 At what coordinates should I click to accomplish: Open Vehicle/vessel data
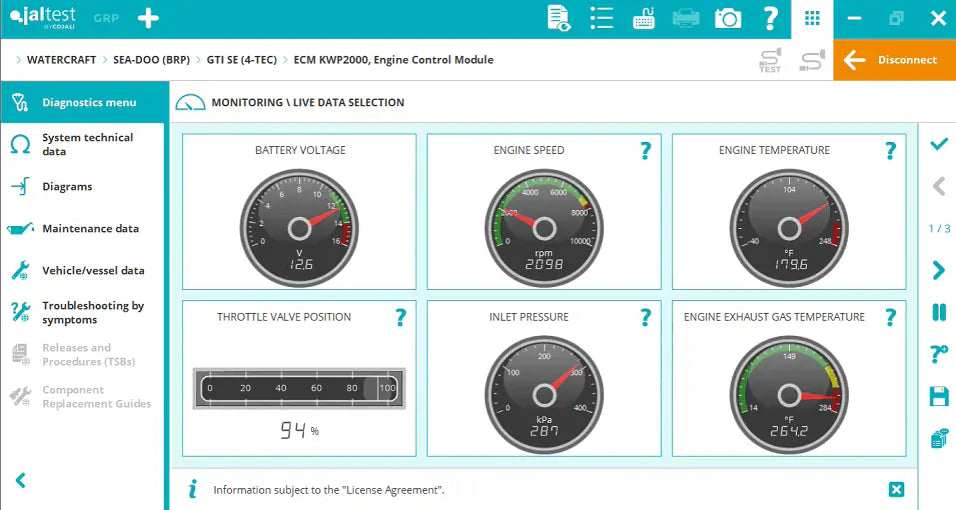(x=82, y=270)
